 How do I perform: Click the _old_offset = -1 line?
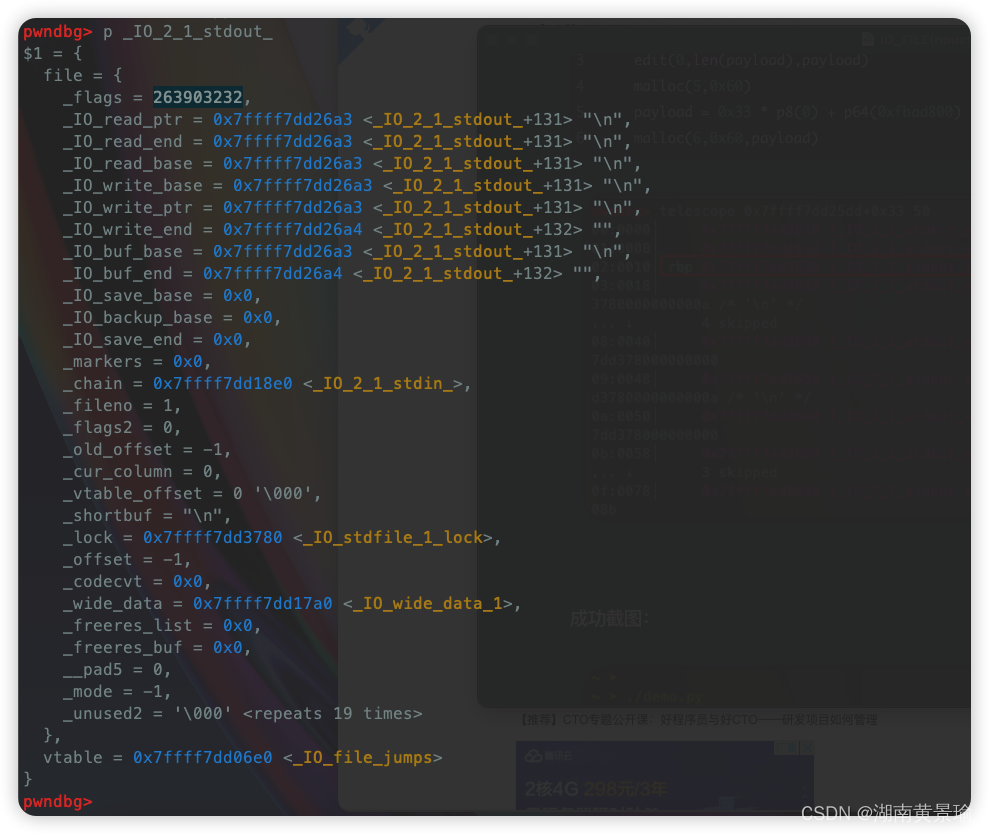[147, 450]
